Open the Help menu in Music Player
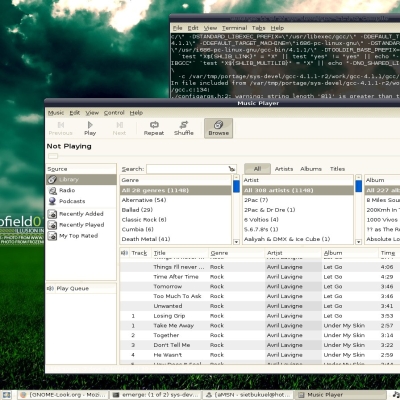This screenshot has height=400, width=400. click(136, 113)
